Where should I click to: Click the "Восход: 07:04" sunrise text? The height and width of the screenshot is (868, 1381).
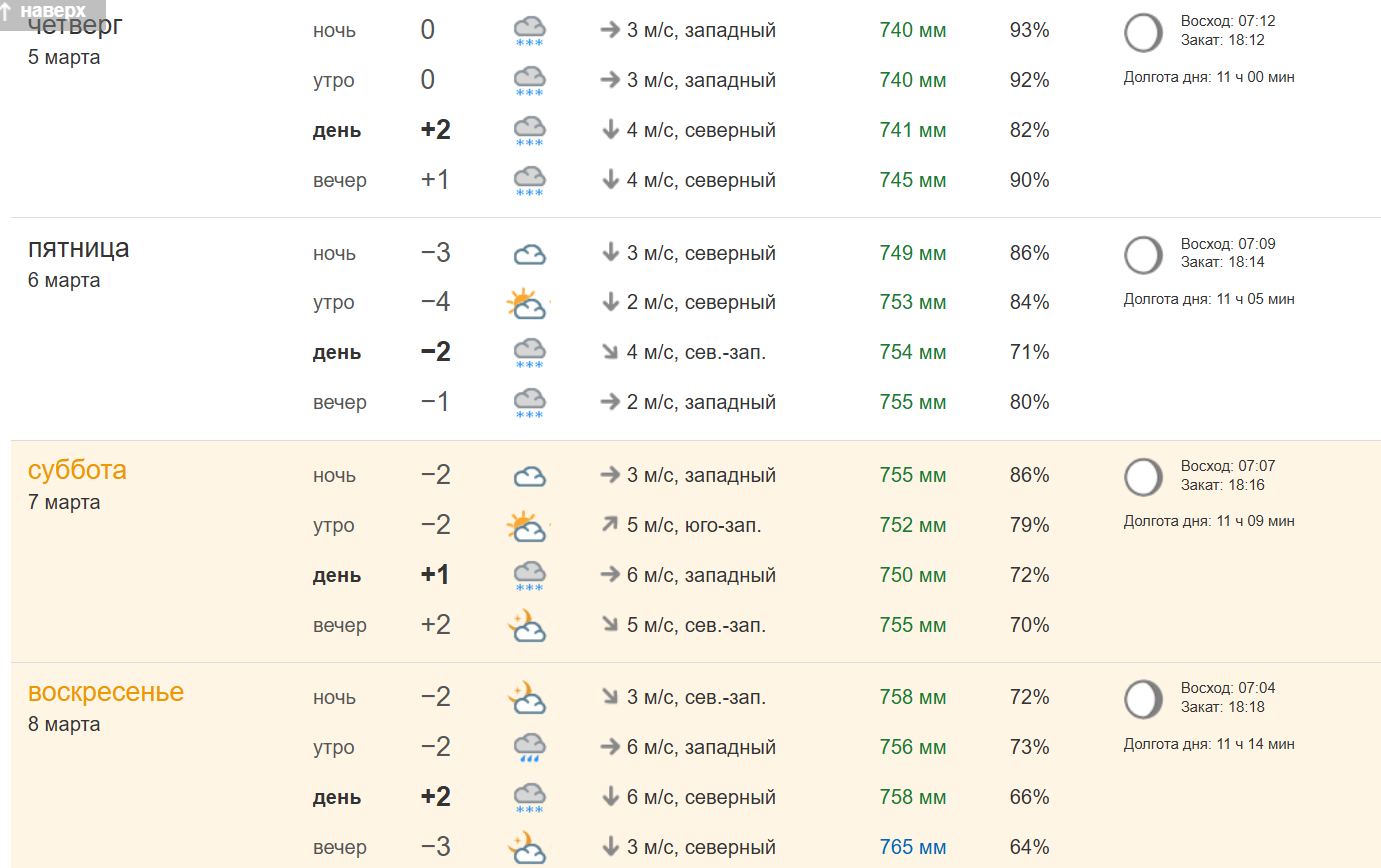(x=1227, y=688)
